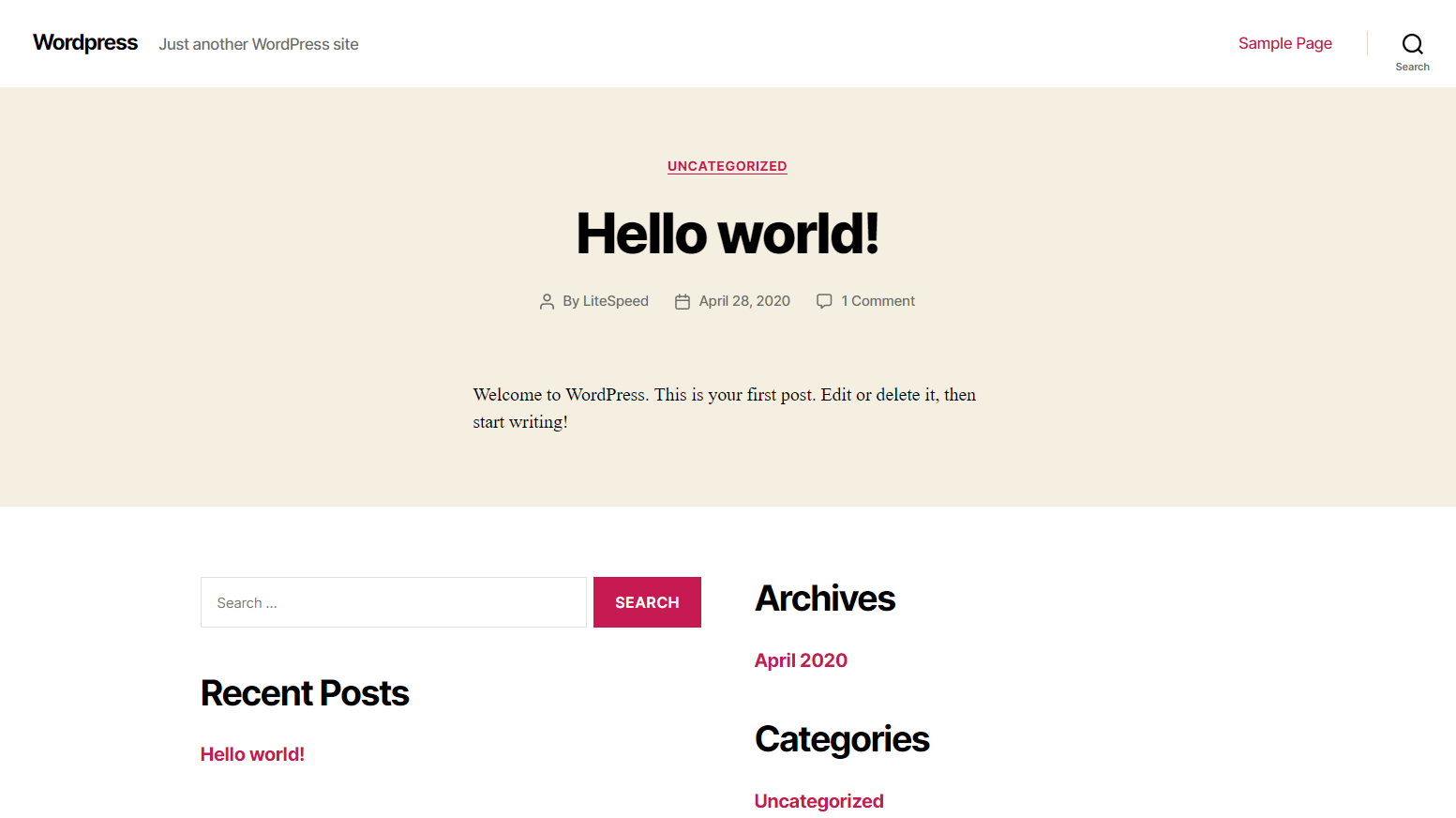Open the Wordpress site title link
This screenshot has height=818, width=1456.
[85, 43]
